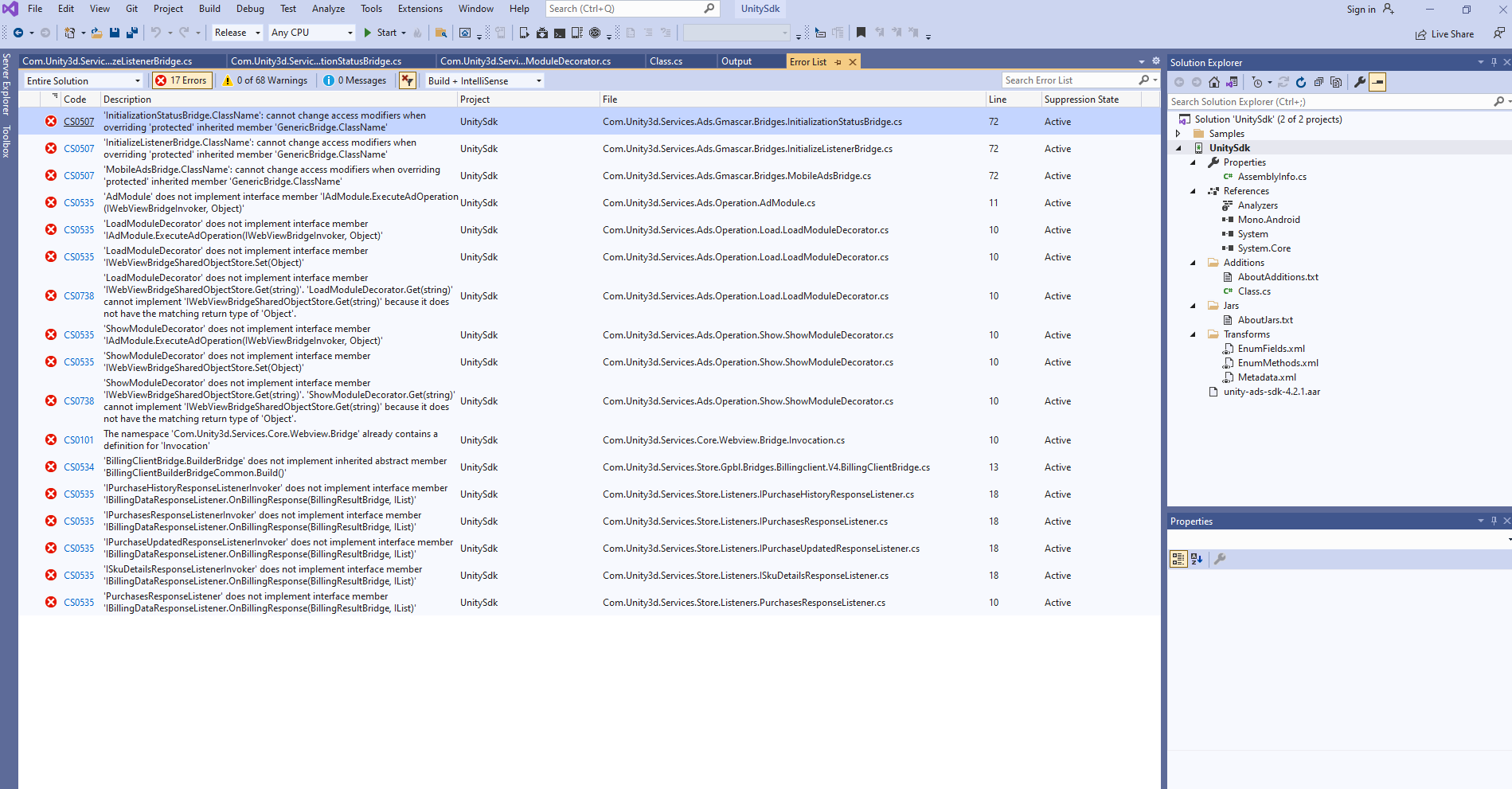Toggle the 0 of 68 Warnings filter
The height and width of the screenshot is (789, 1512).
(264, 80)
